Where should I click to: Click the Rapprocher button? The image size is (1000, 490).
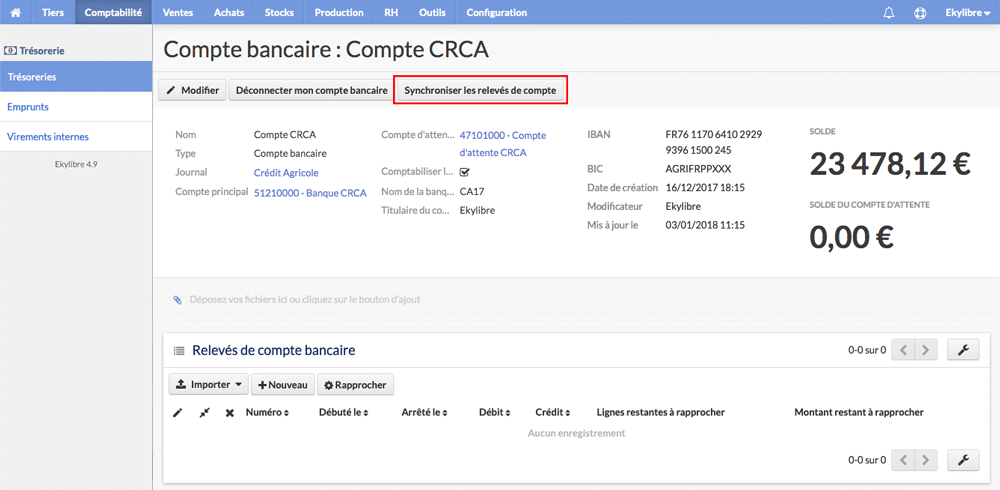pyautogui.click(x=355, y=385)
